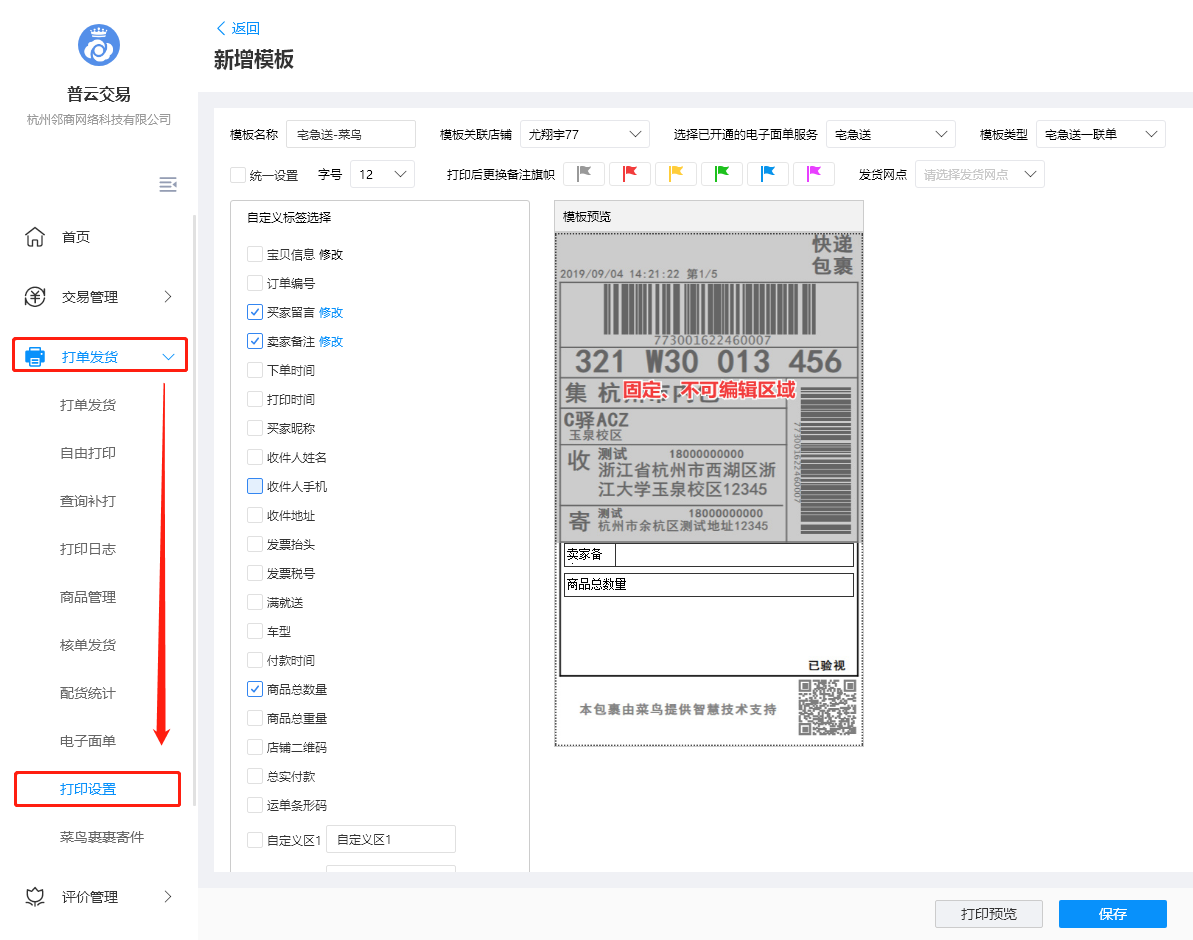The width and height of the screenshot is (1193, 940).
Task: Select the gray remark flag
Action: pyautogui.click(x=584, y=174)
